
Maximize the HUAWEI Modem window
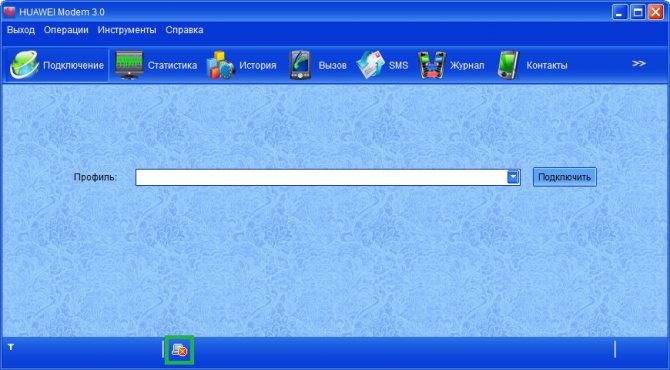[638, 12]
